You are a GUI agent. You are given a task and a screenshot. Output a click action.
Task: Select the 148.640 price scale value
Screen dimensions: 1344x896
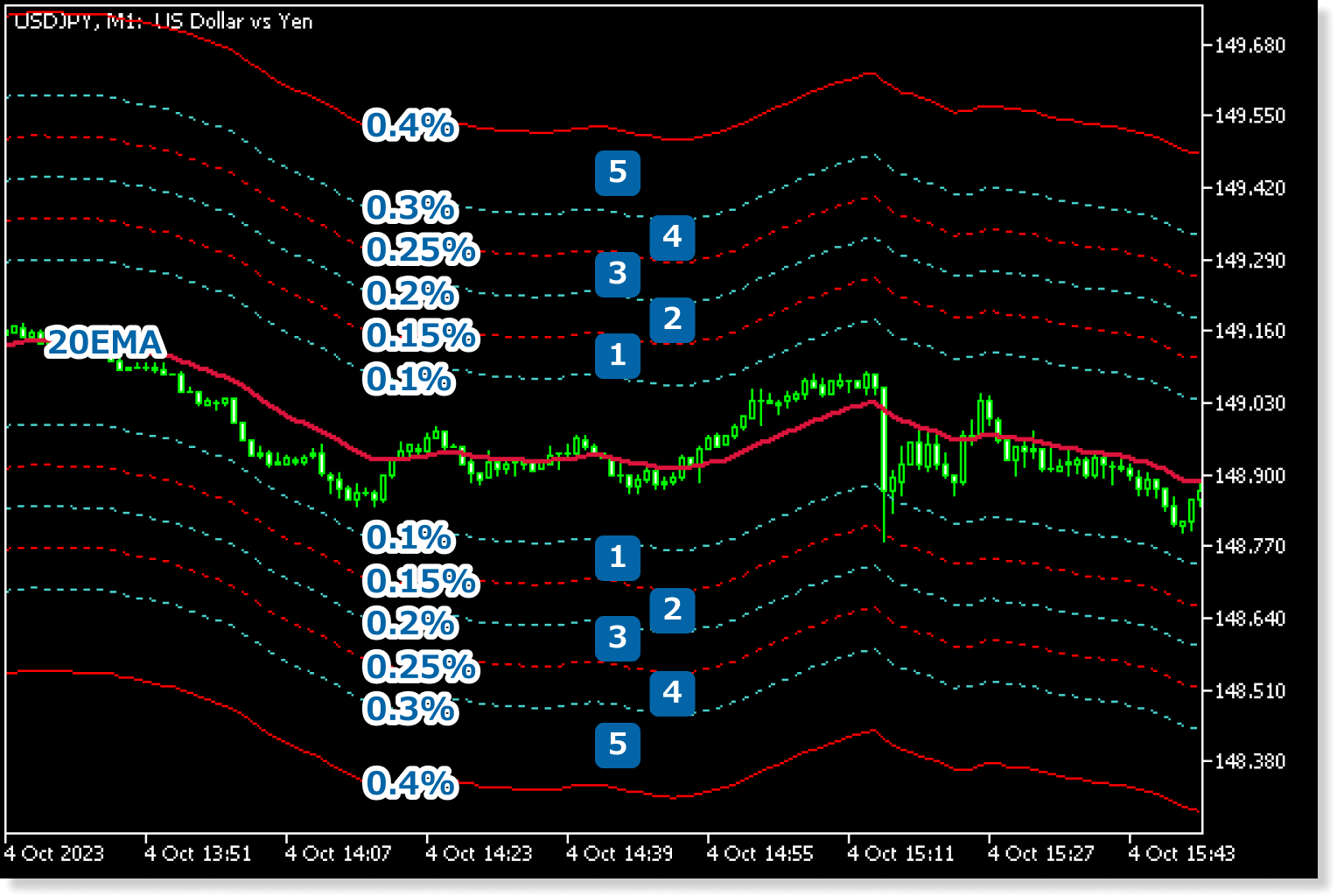point(1249,619)
